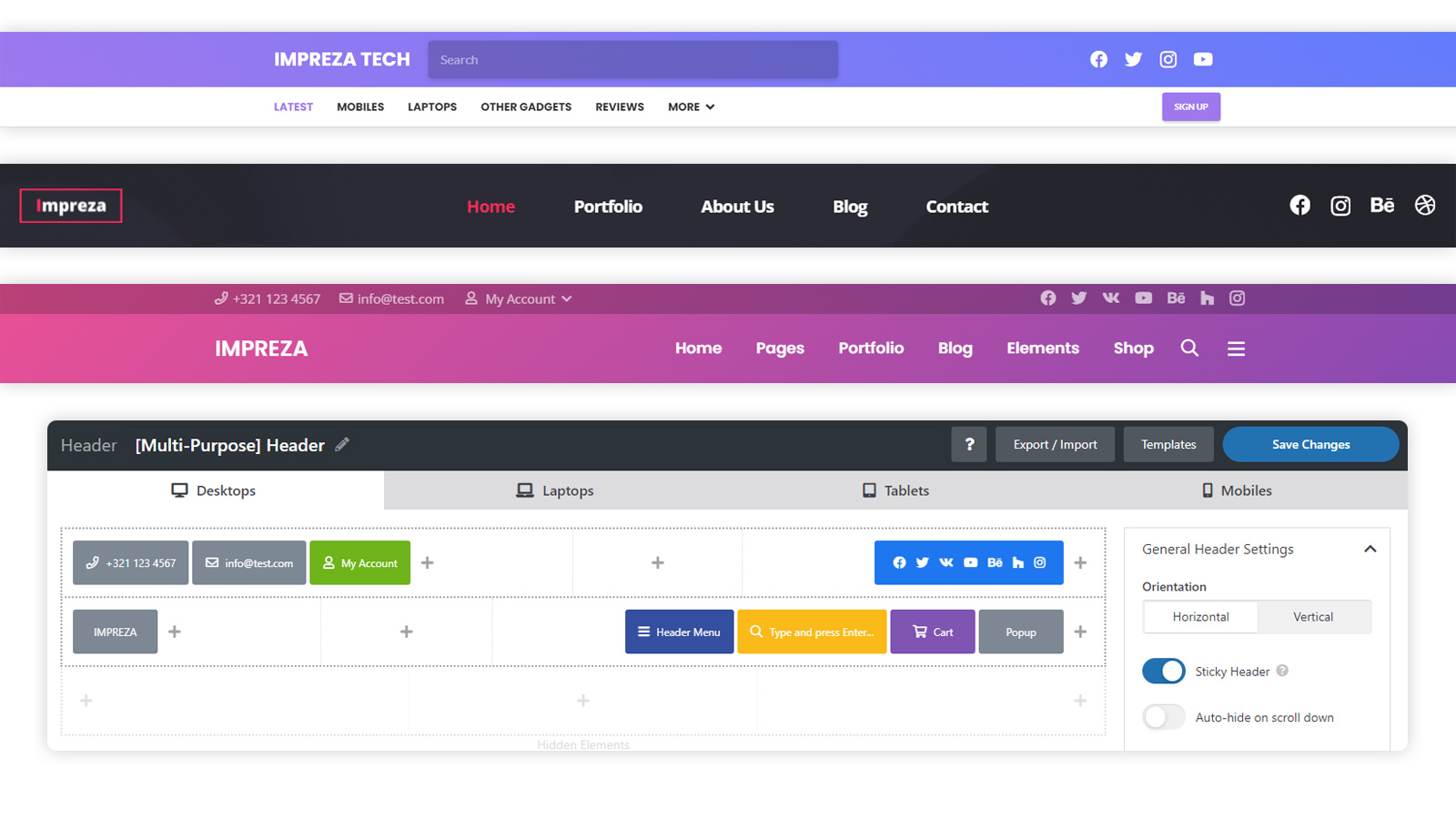Click the help question mark button
The image size is (1456, 819).
[969, 444]
